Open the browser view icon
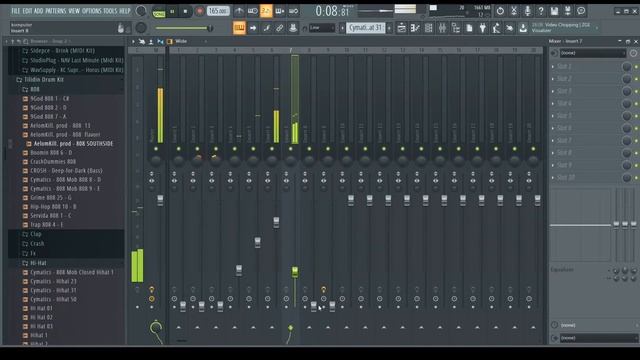Image resolution: width=640 pixels, height=360 pixels. click(x=456, y=28)
